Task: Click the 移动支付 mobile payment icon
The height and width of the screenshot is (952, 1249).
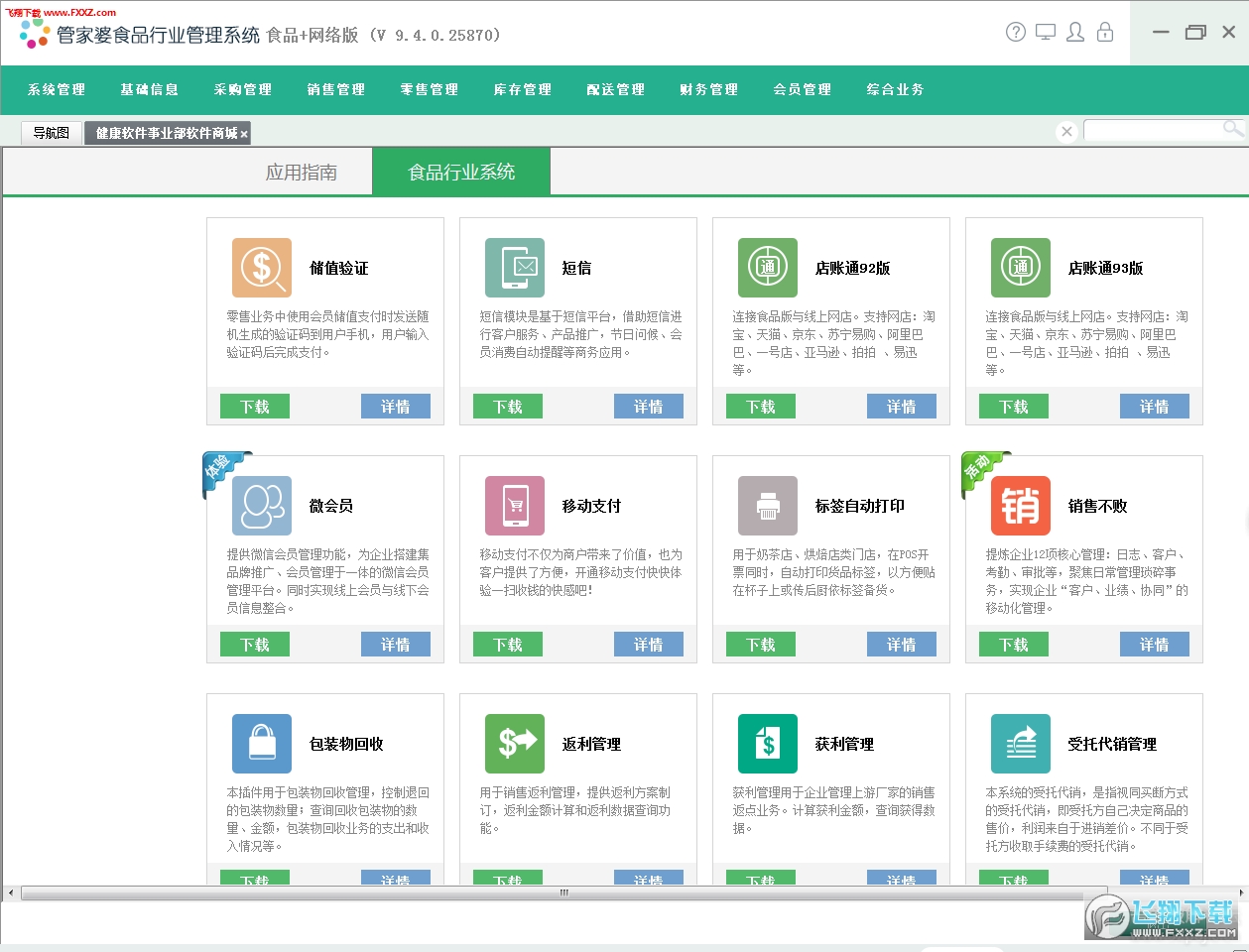Action: (x=514, y=505)
